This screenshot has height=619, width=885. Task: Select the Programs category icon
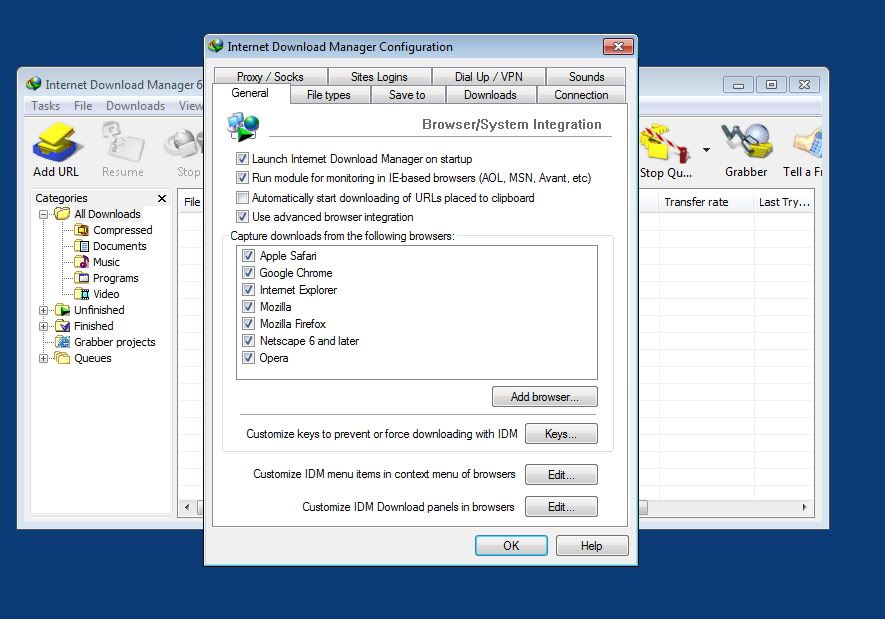tap(82, 278)
